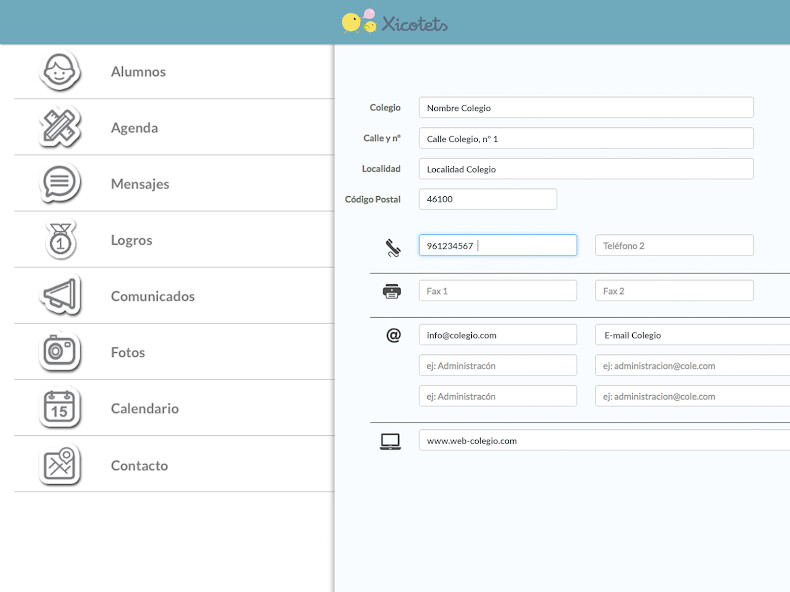Click the Calendario calendar icon

[x=59, y=408]
